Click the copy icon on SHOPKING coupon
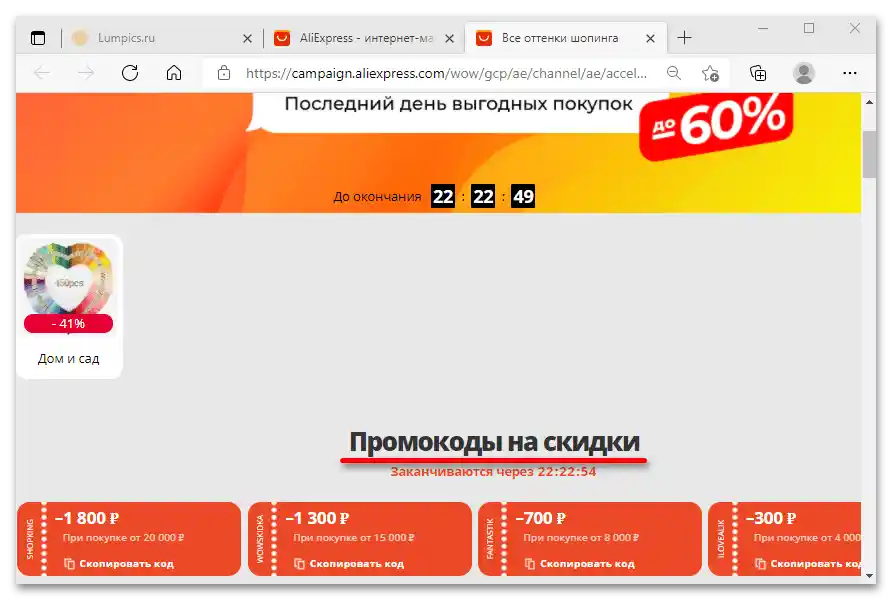 (69, 564)
